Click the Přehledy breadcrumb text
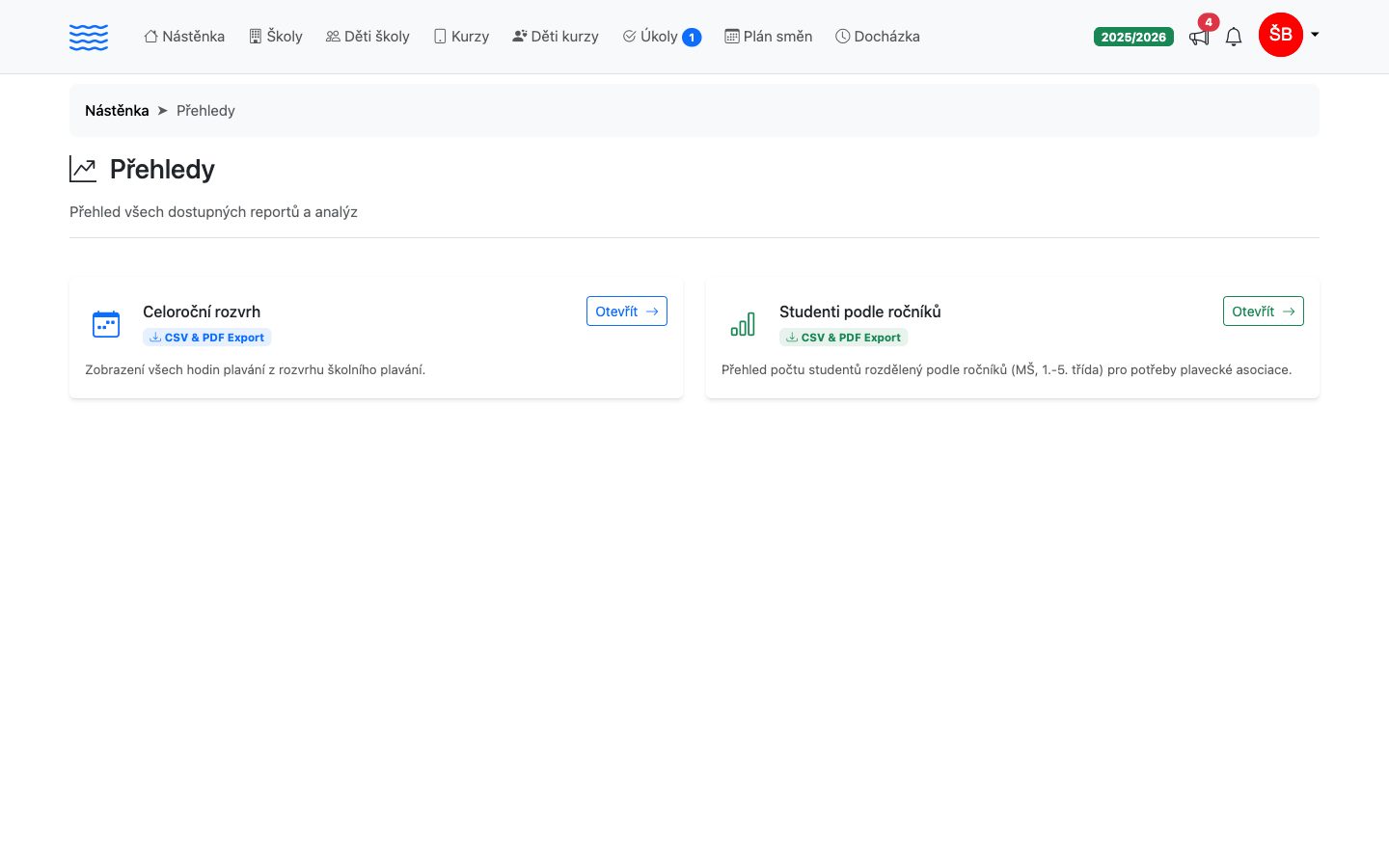The width and height of the screenshot is (1389, 868). pos(205,110)
